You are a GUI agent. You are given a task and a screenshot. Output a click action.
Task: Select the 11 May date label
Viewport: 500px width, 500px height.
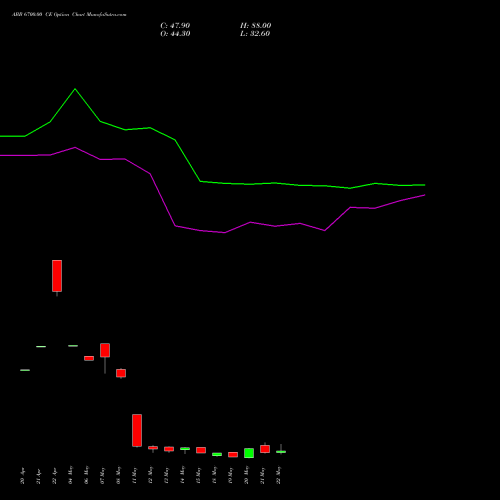coord(134,475)
